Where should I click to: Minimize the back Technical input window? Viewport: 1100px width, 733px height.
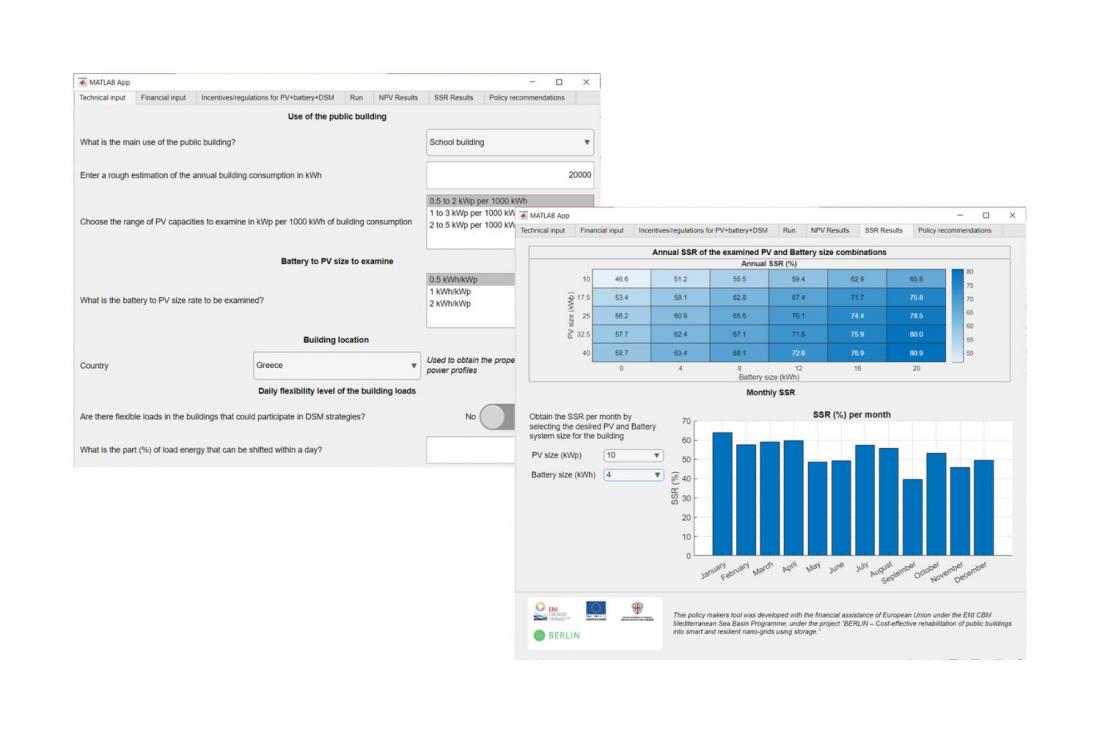point(532,82)
